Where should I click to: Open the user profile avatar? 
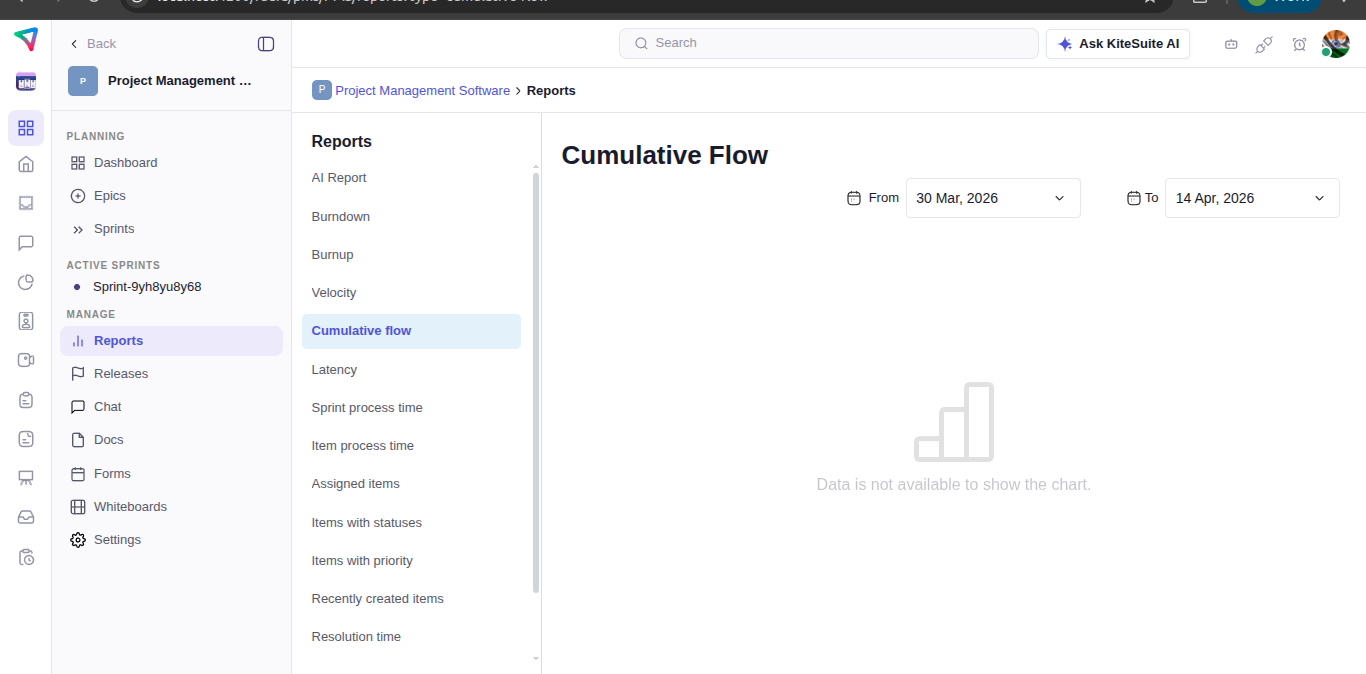pos(1335,44)
